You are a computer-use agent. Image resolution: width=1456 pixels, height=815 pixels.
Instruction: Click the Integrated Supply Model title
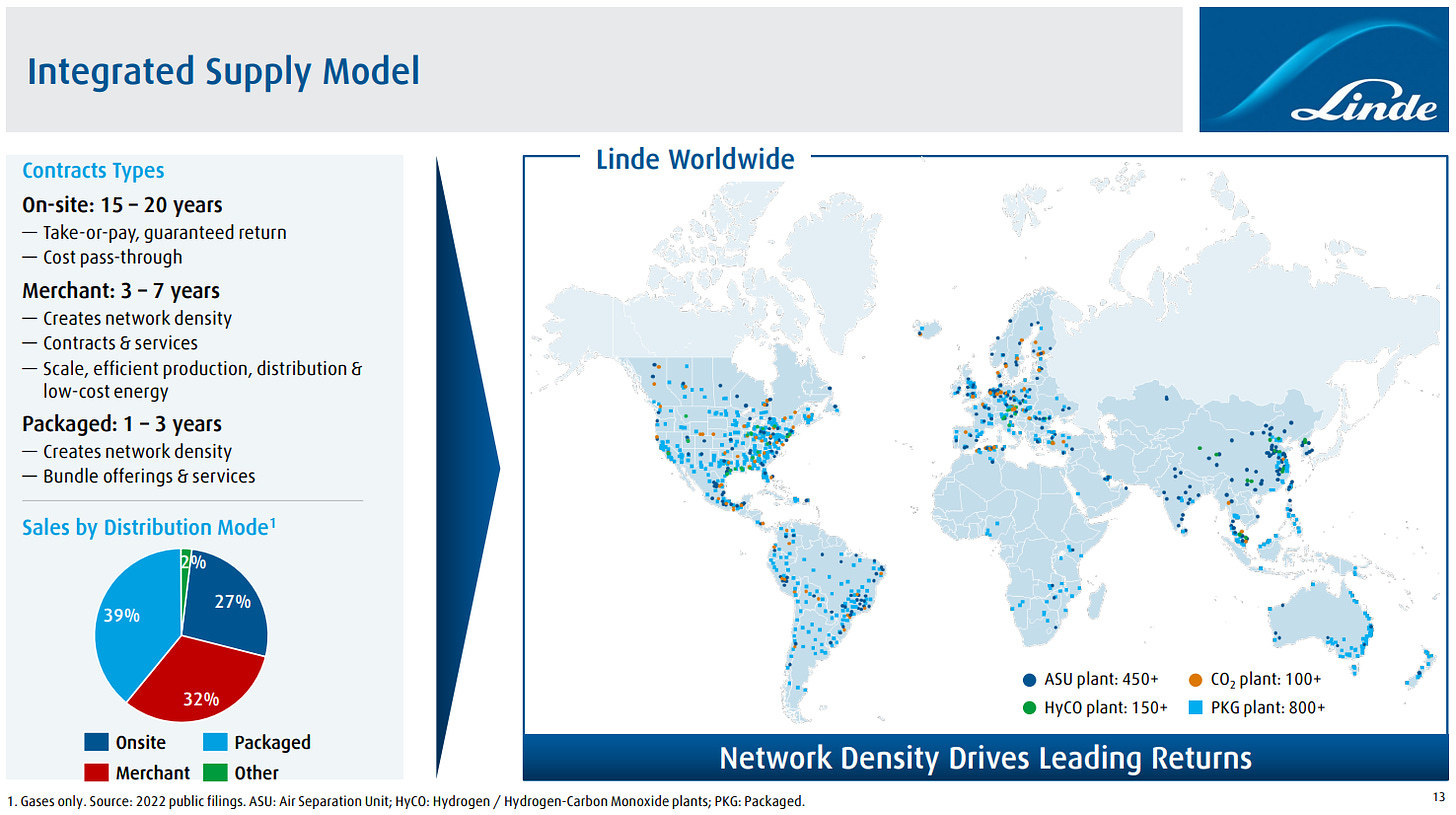[x=224, y=71]
